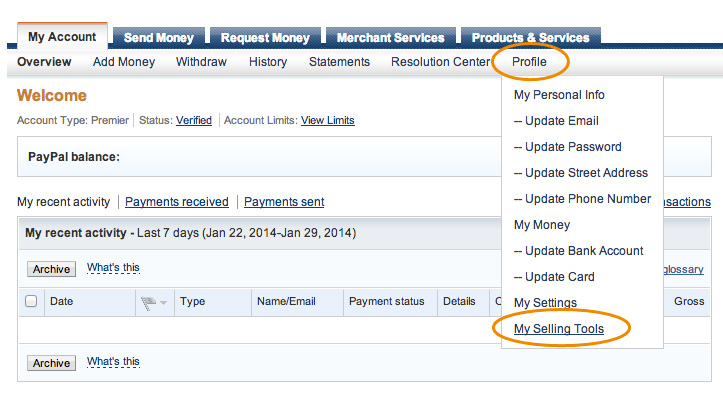Toggle the select-all checkbox beside Date
This screenshot has width=723, height=394.
pyautogui.click(x=31, y=301)
